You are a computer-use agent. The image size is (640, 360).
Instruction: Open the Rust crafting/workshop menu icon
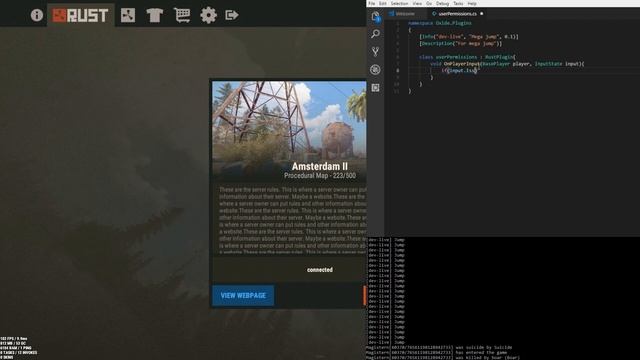click(x=128, y=15)
